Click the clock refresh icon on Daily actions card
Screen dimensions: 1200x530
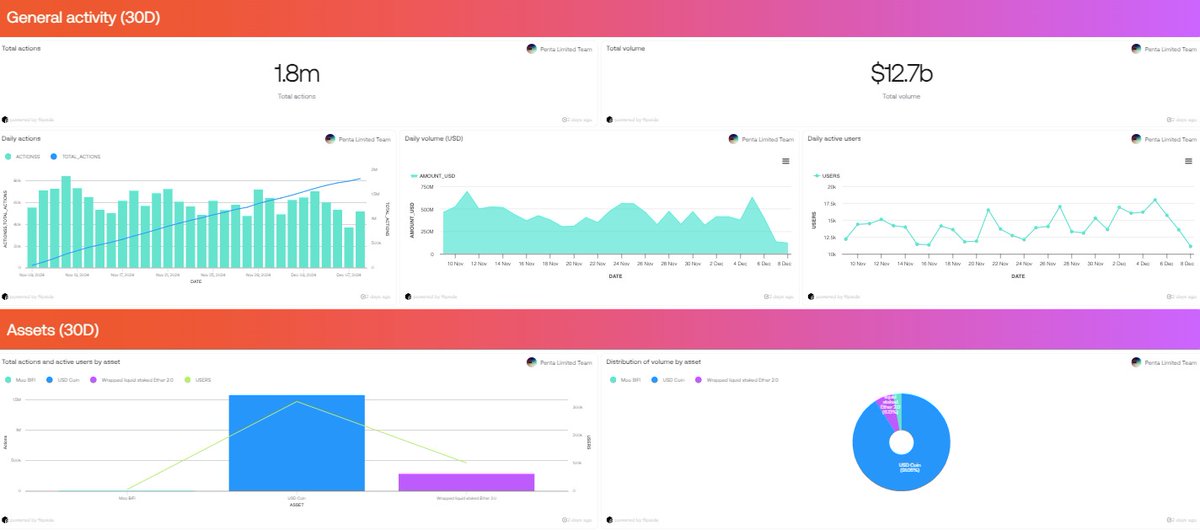[x=364, y=297]
